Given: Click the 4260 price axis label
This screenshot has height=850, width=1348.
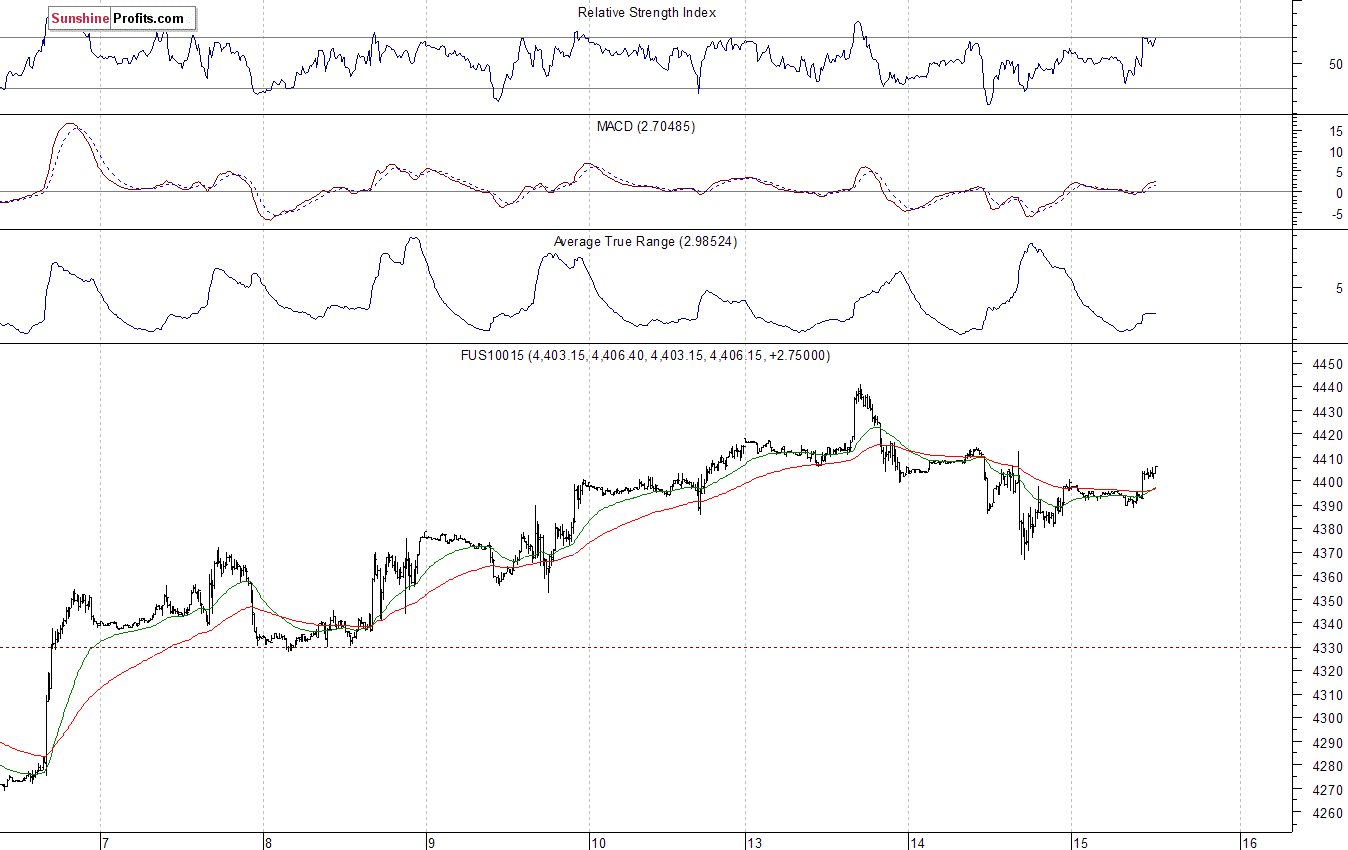Looking at the screenshot, I should click(x=1329, y=813).
